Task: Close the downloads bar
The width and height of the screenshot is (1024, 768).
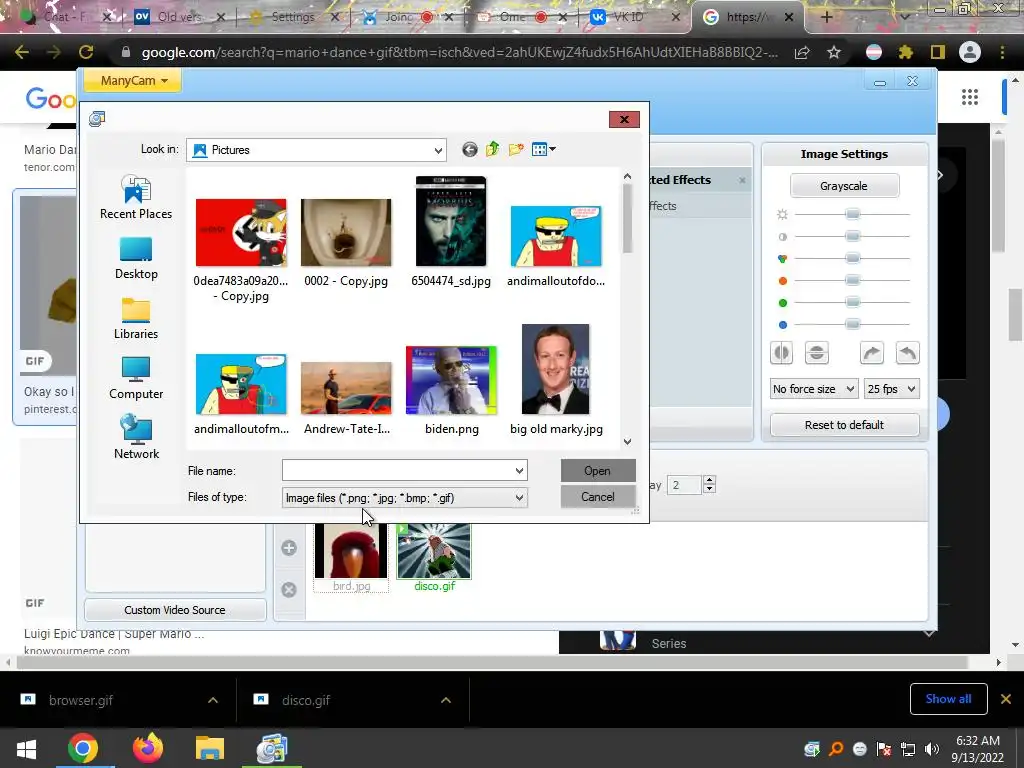Action: [x=1006, y=699]
